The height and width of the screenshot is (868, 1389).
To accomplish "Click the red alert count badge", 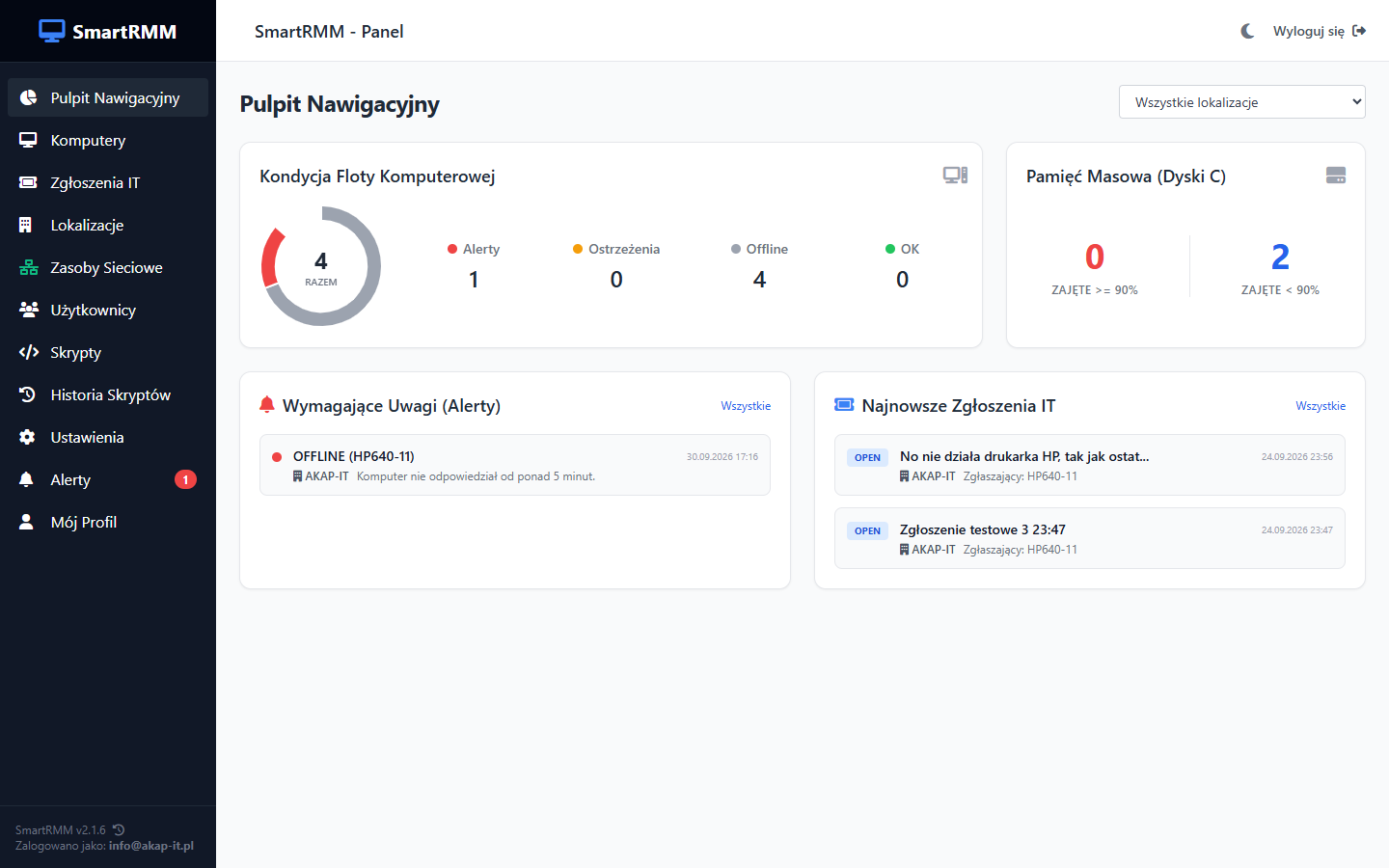I will point(185,479).
